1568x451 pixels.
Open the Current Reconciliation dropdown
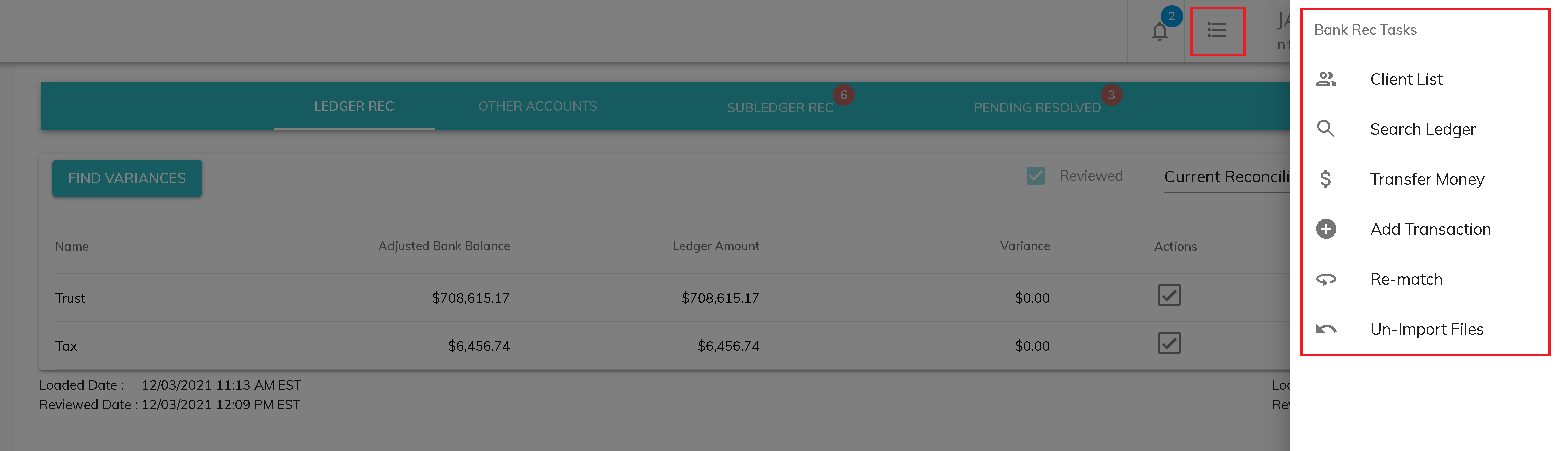[1226, 177]
